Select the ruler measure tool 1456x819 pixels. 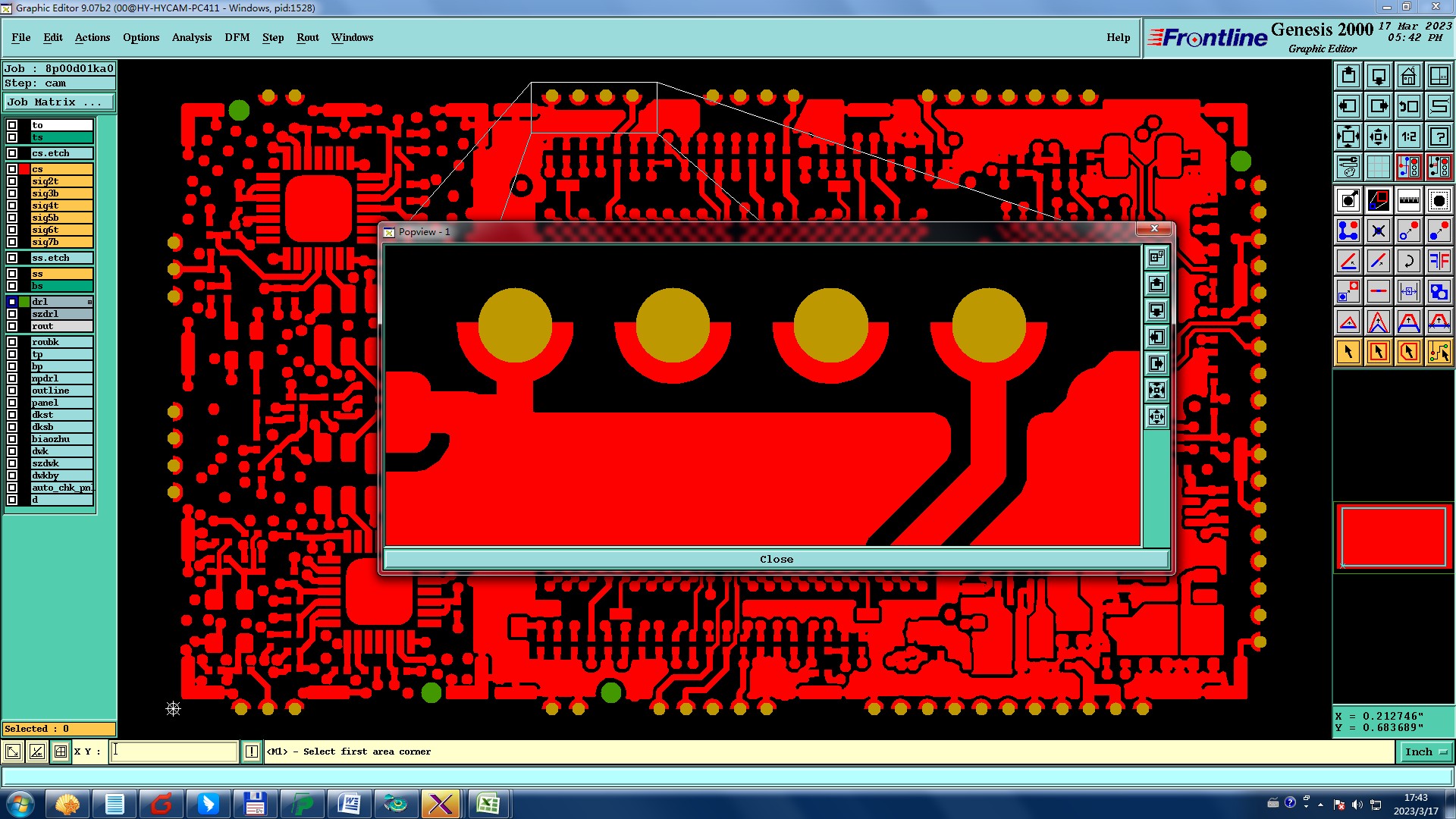click(1408, 200)
